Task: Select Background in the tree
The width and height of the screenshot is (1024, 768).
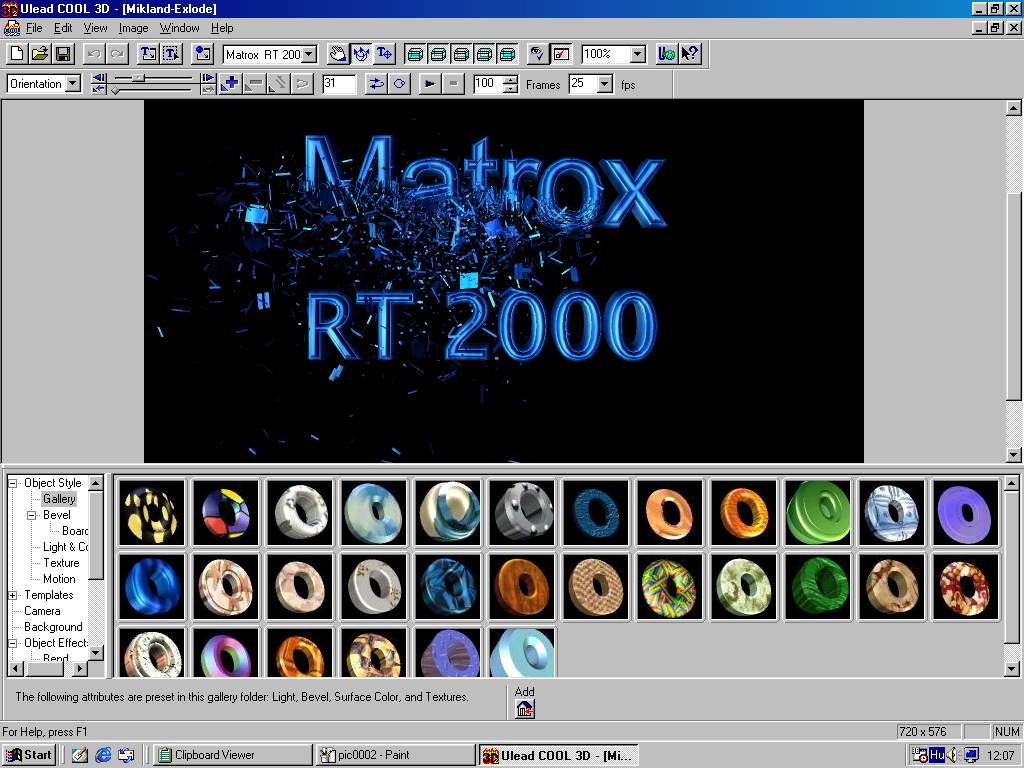Action: point(53,627)
